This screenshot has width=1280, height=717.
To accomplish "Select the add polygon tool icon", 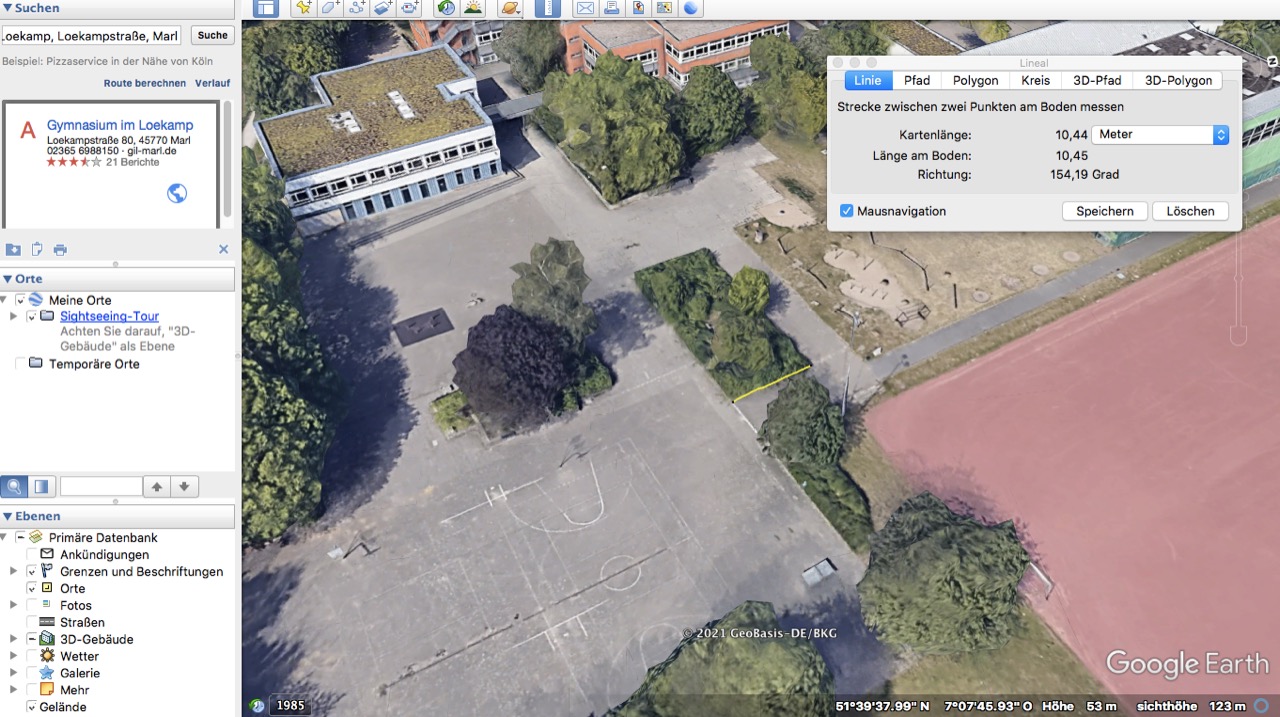I will (x=330, y=8).
